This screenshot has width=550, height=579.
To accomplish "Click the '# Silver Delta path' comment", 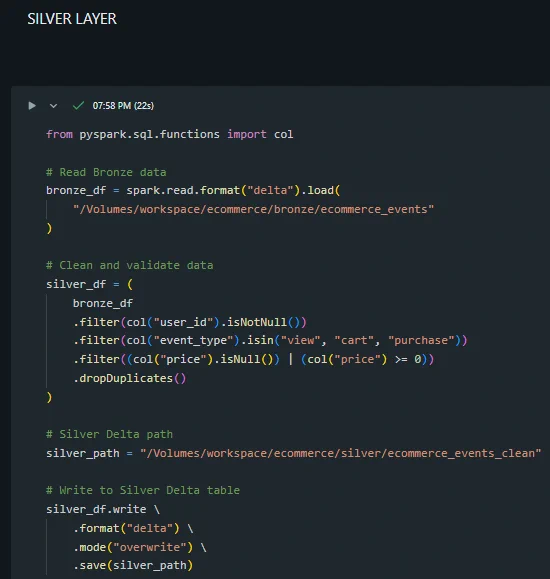I will pos(109,434).
